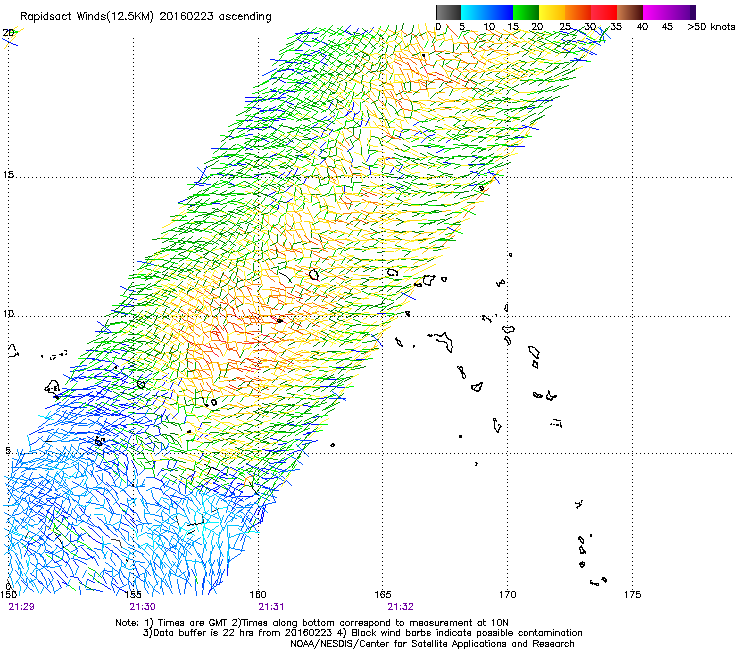Click the purple '21:32' time label
The width and height of the screenshot is (740, 650).
click(400, 607)
